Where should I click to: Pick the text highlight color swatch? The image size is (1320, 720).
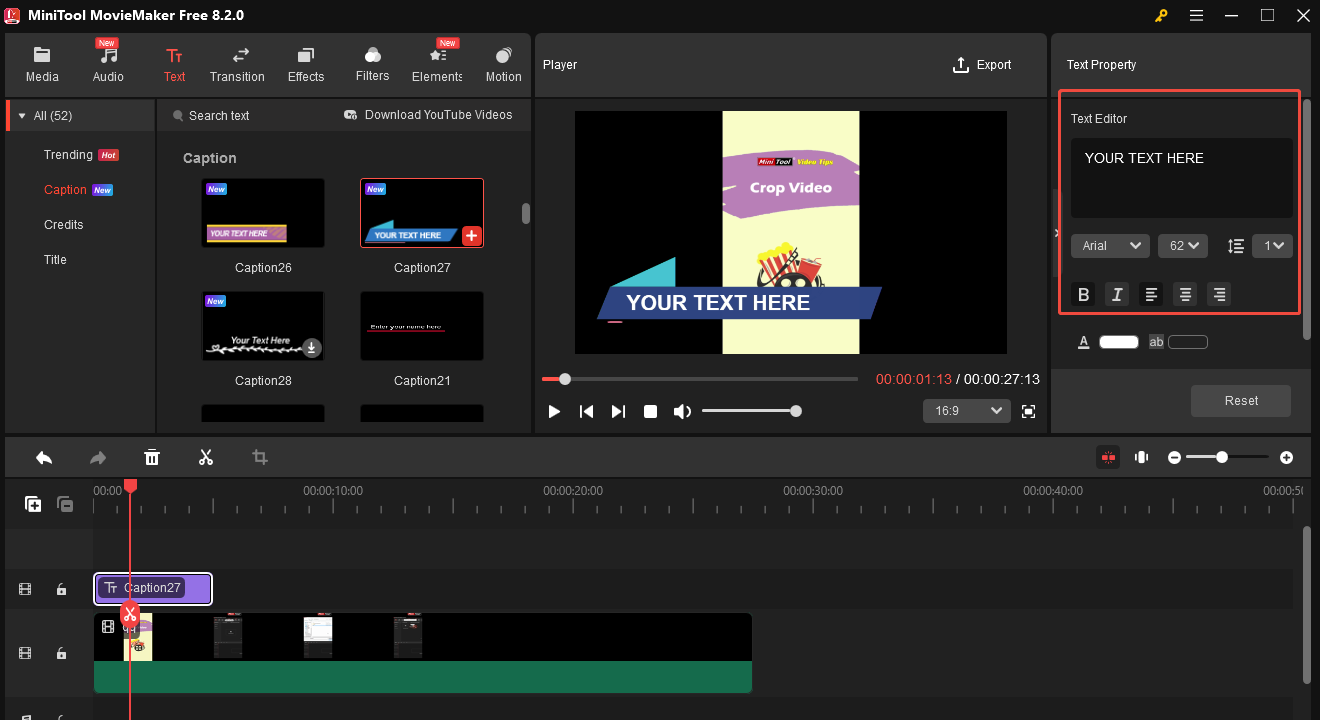click(1188, 342)
